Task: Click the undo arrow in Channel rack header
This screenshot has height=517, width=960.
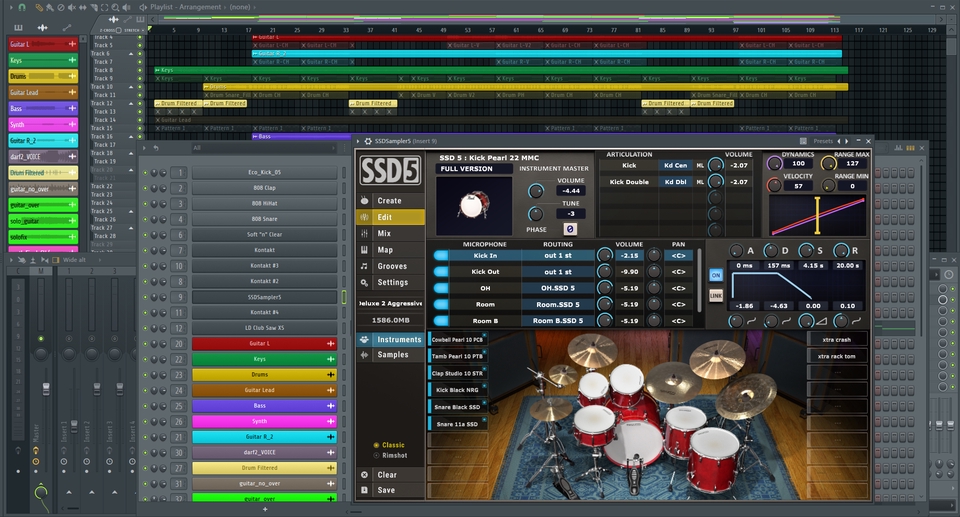Action: (x=156, y=148)
